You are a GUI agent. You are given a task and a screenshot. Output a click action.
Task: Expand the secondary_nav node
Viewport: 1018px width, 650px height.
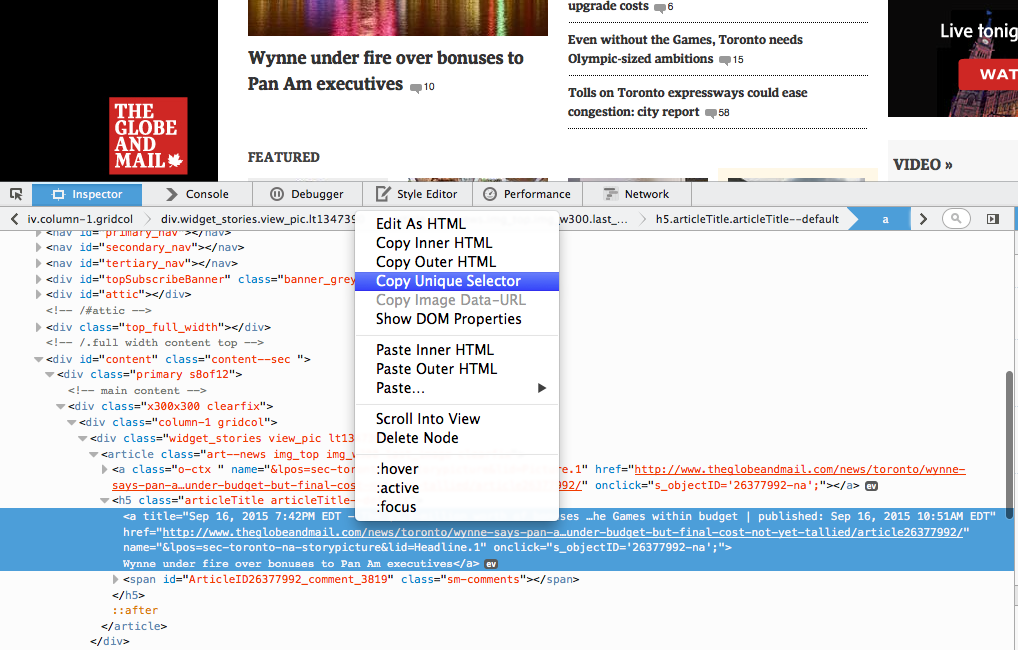(38, 247)
